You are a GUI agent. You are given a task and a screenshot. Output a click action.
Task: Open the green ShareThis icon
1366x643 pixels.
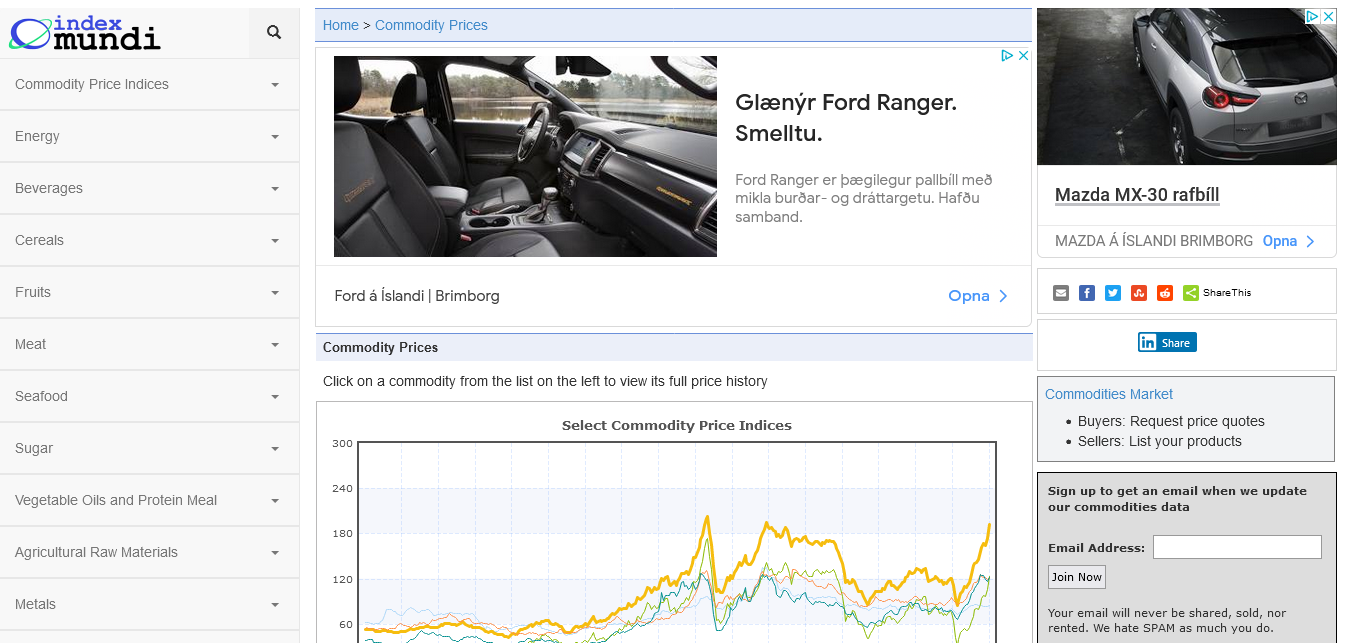click(x=1191, y=293)
